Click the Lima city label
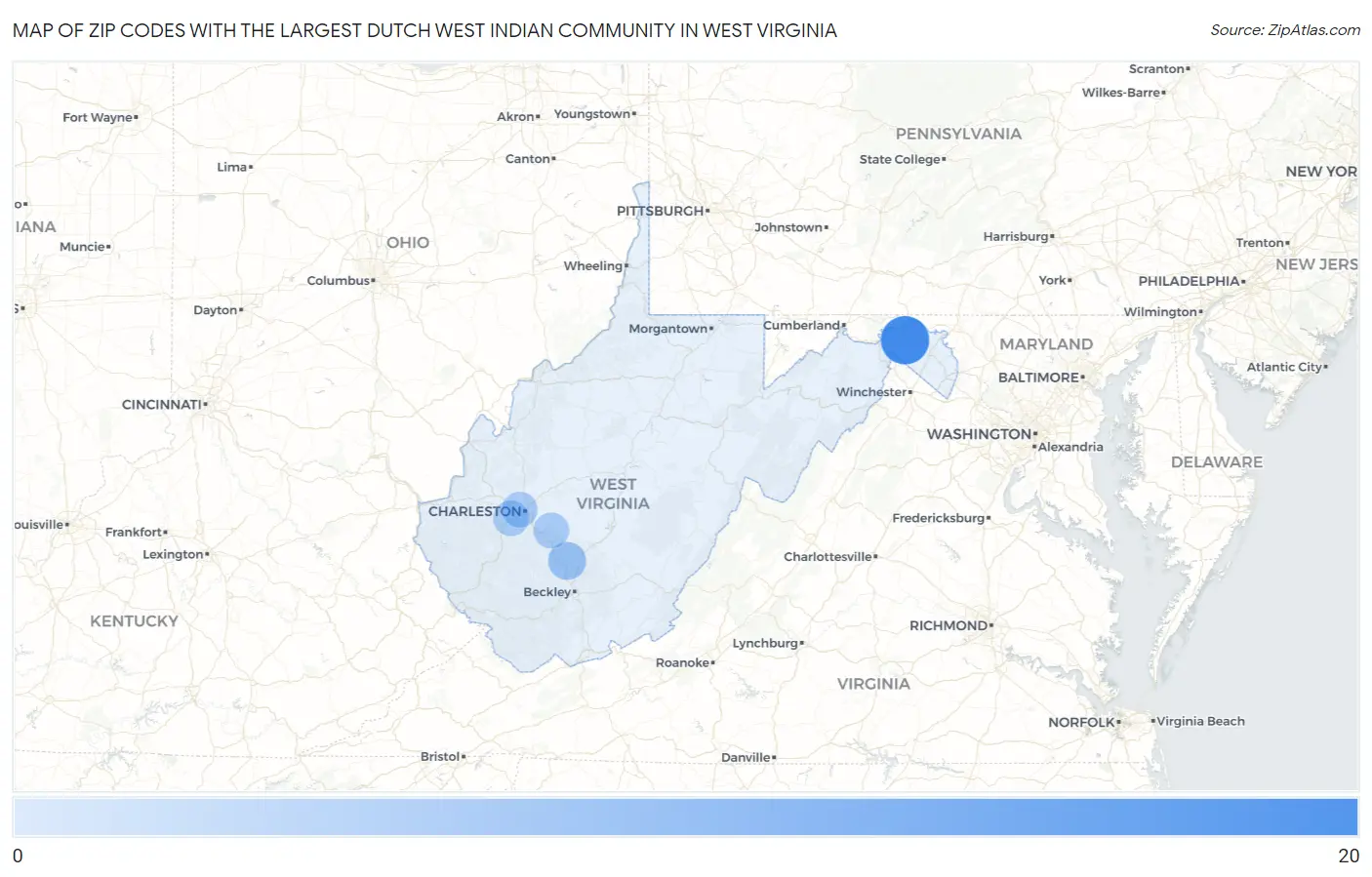The height and width of the screenshot is (877, 1372). coord(232,167)
